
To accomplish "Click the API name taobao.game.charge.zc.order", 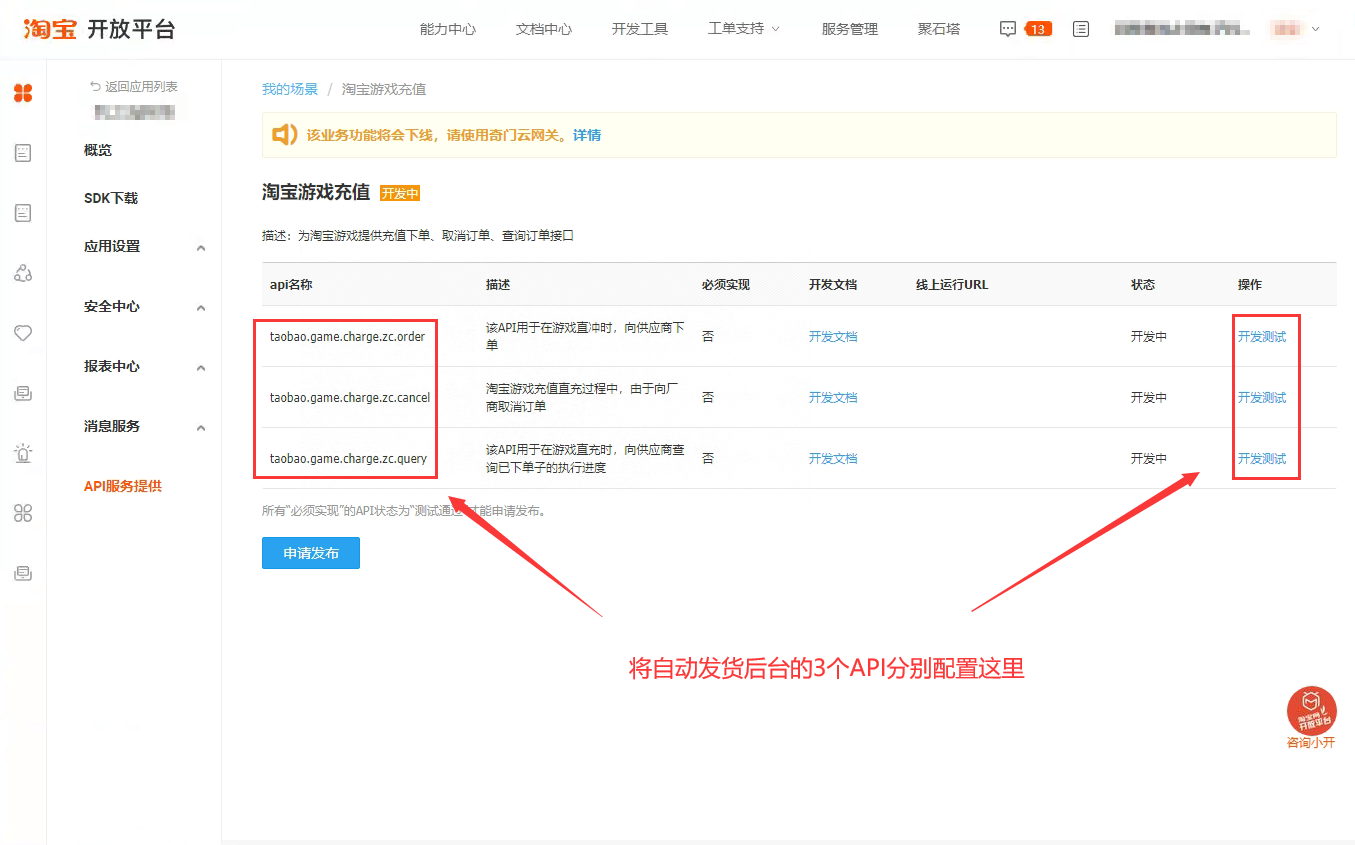I will pos(347,337).
